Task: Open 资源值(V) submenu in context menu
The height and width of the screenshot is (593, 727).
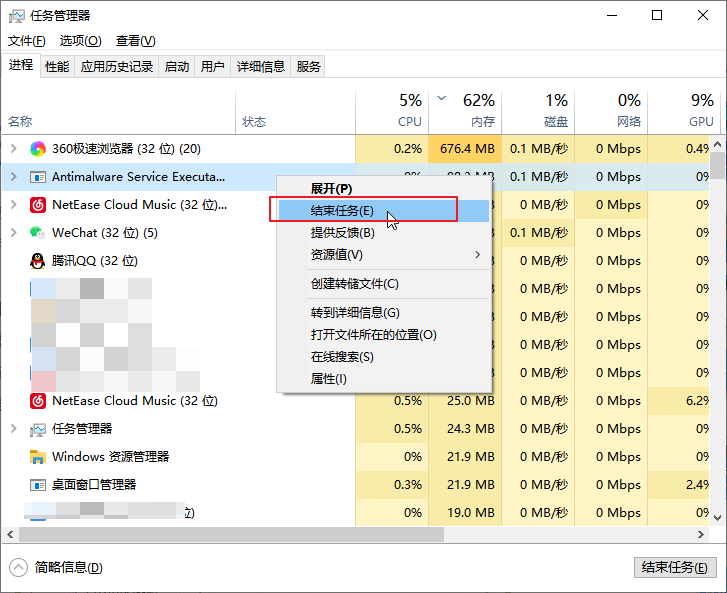Action: click(x=337, y=255)
